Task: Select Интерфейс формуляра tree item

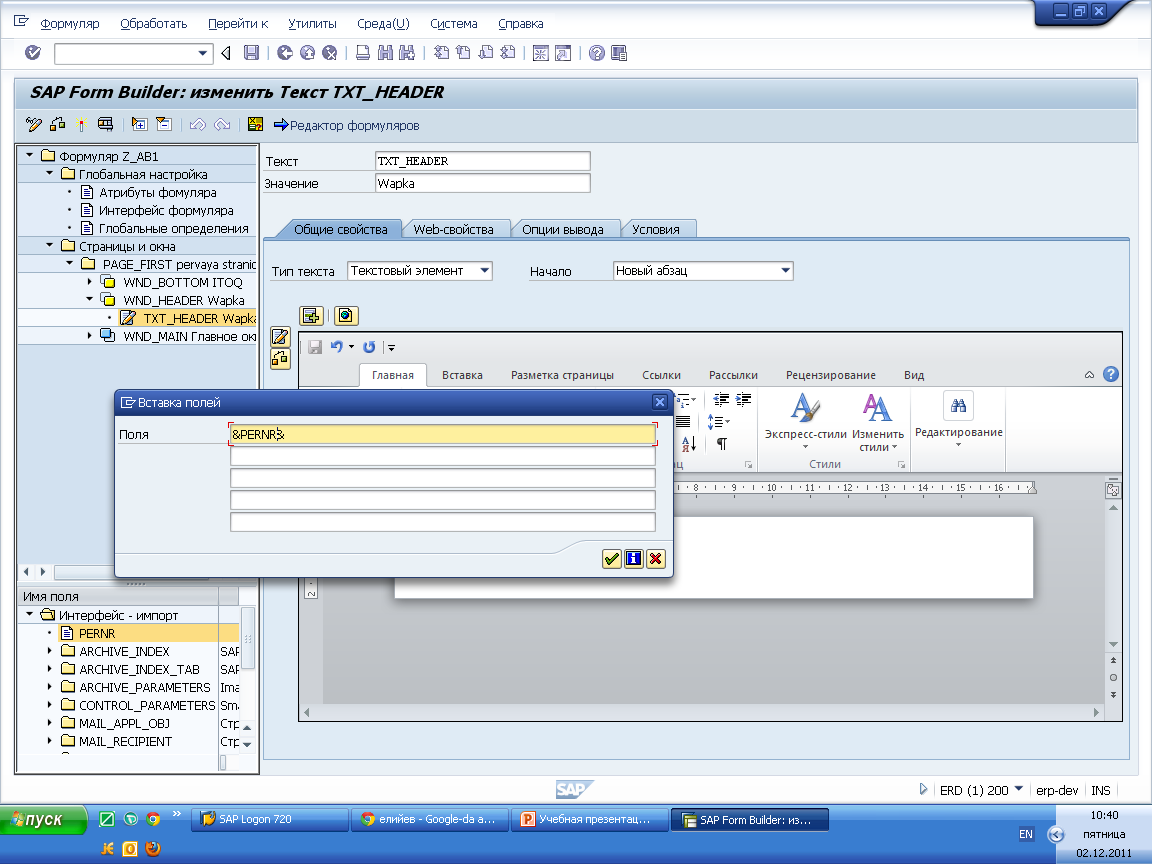Action: tap(166, 210)
